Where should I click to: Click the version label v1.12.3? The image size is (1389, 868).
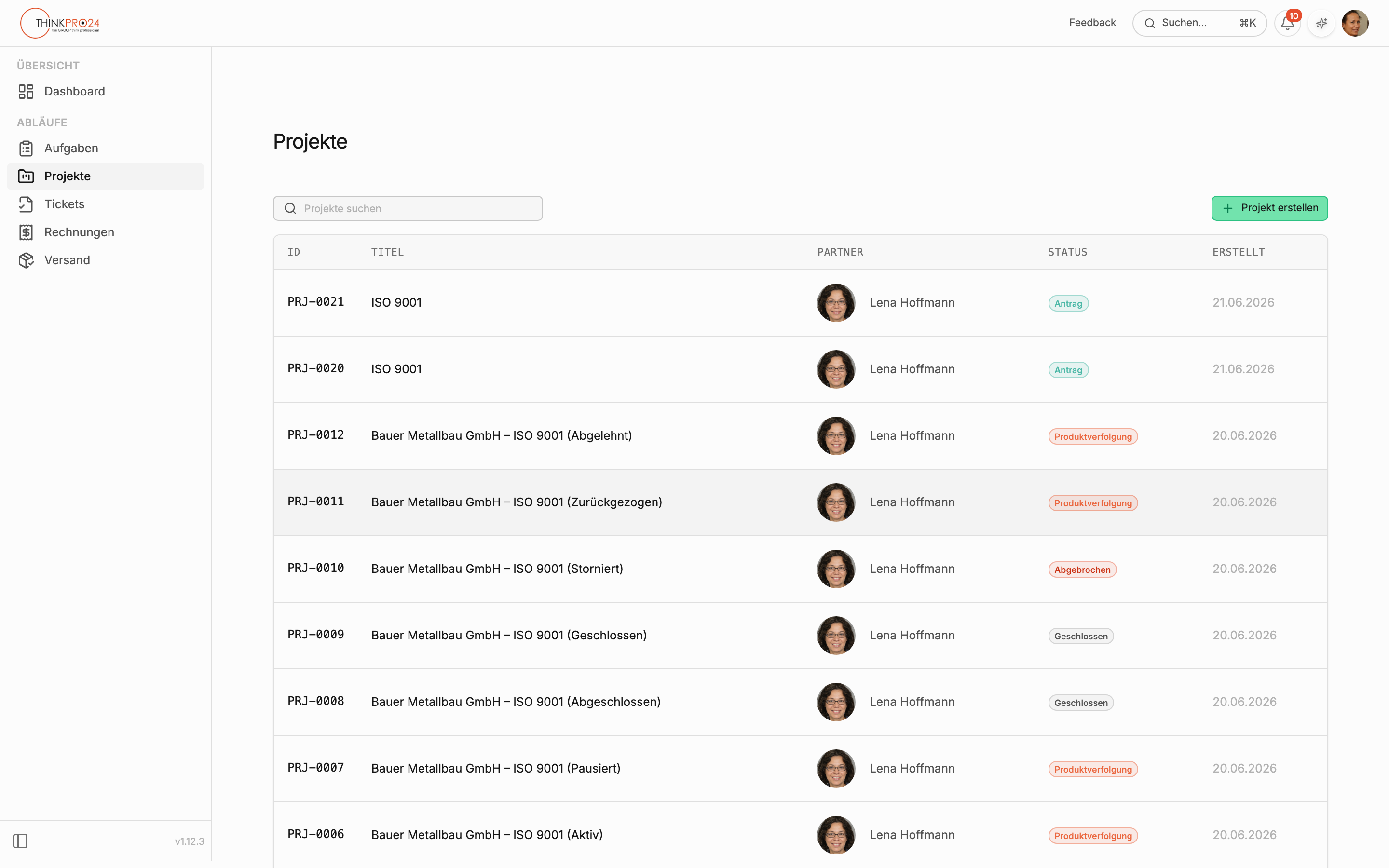pos(190,841)
